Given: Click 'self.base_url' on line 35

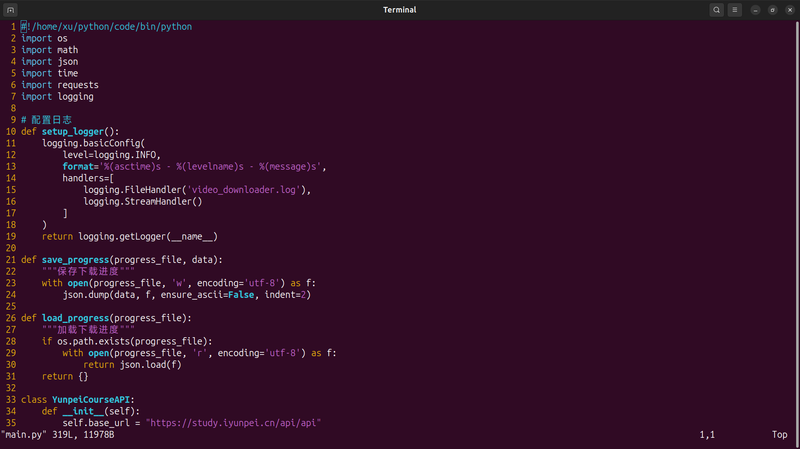Looking at the screenshot, I should pos(96,423).
